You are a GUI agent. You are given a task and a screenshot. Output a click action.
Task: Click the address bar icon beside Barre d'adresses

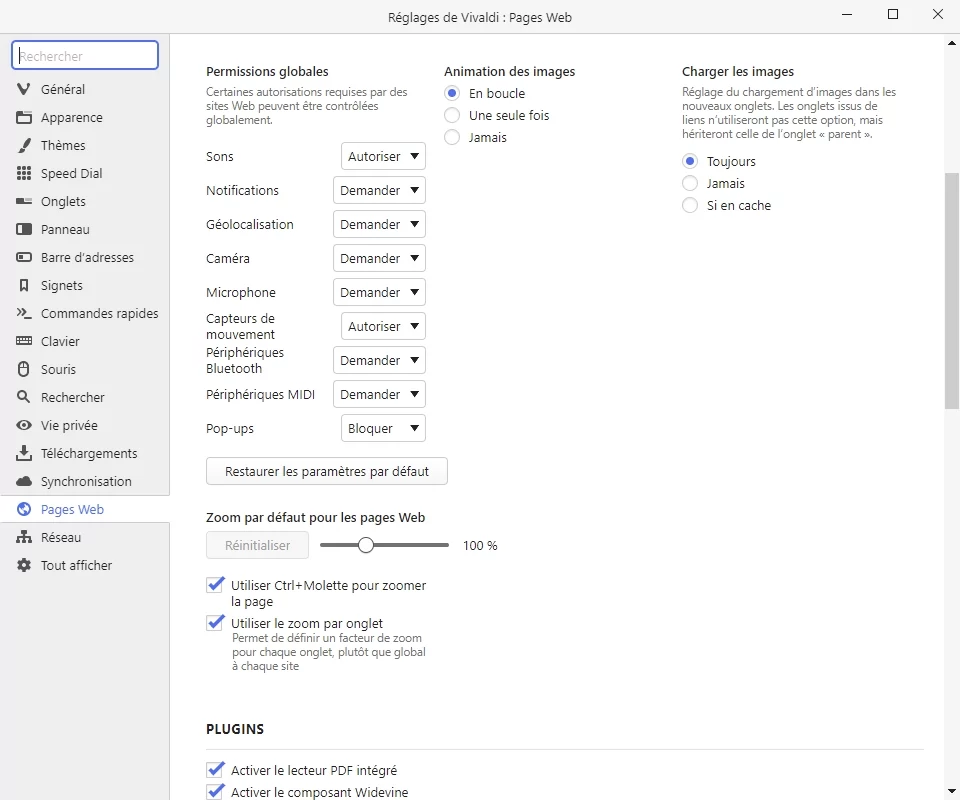(24, 257)
